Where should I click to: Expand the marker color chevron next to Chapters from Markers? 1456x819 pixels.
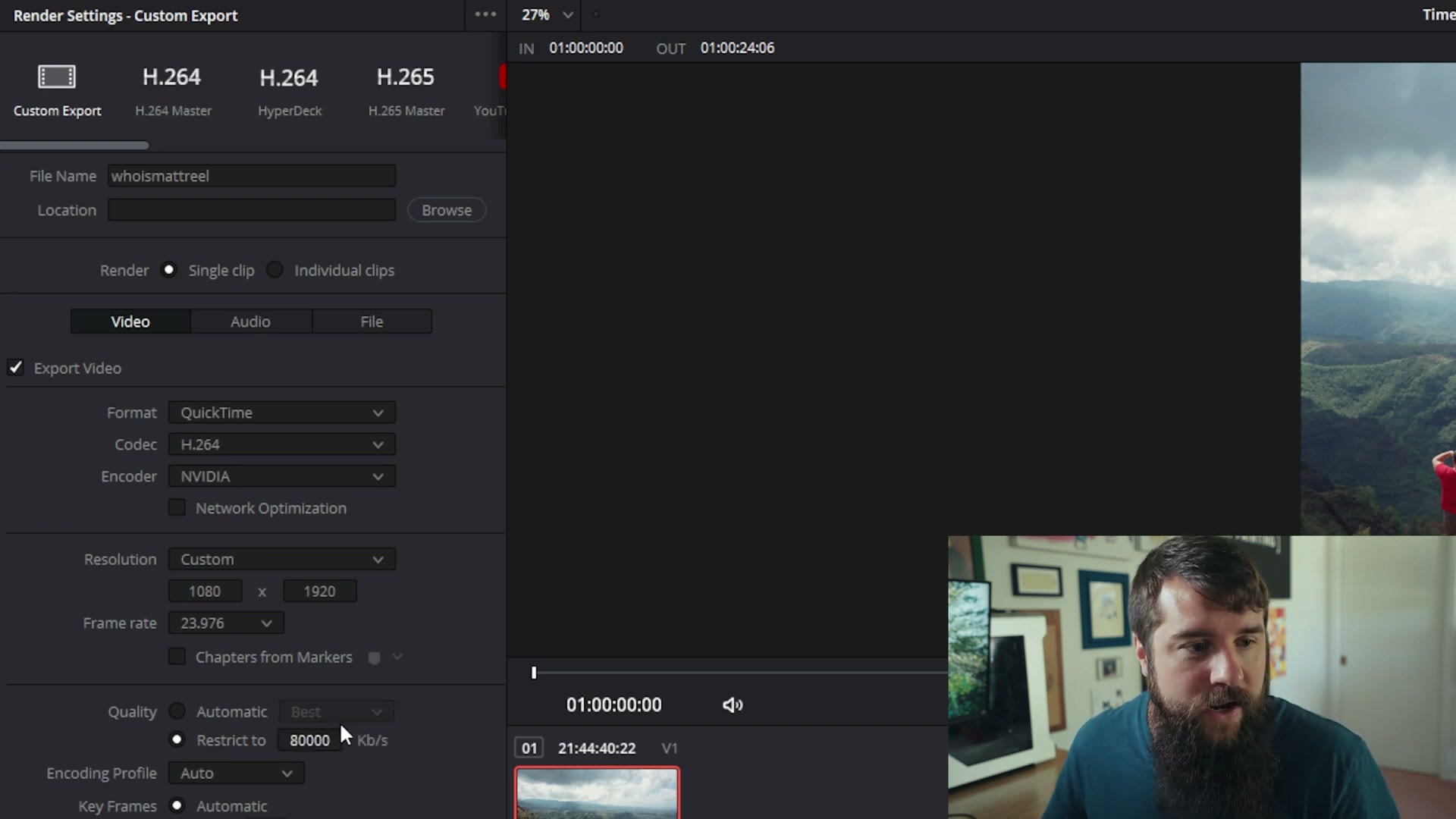pos(397,657)
